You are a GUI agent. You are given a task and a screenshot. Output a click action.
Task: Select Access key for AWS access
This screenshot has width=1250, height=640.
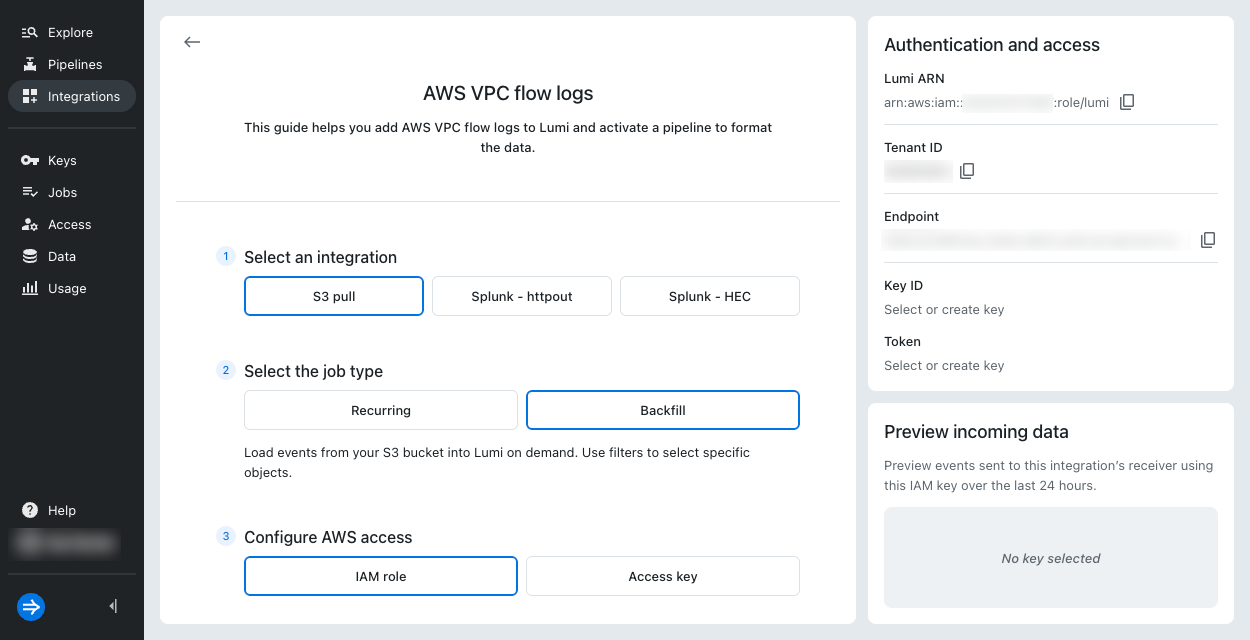pyautogui.click(x=663, y=576)
